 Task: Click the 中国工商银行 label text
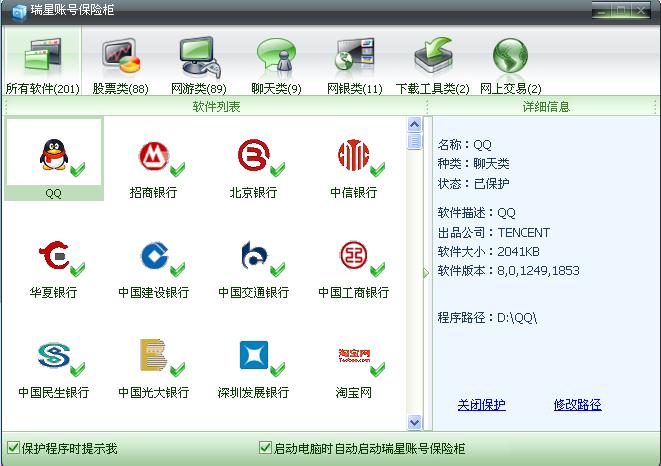354,292
